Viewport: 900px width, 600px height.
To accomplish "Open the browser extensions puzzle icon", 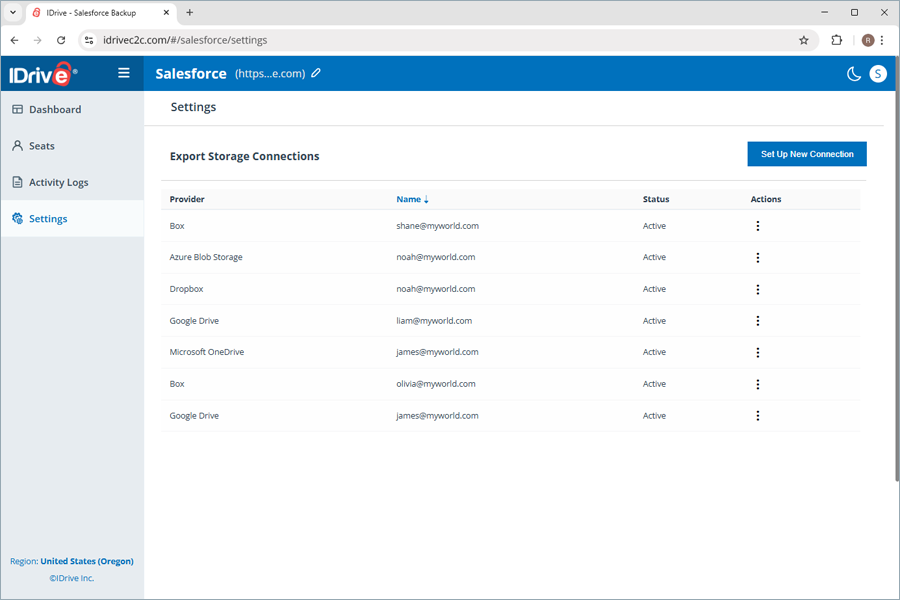I will (837, 40).
